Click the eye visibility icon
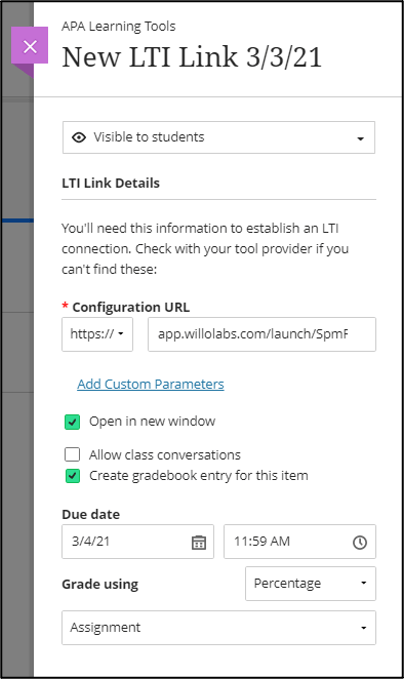Viewport: 404px width, 680px height. [x=78, y=137]
